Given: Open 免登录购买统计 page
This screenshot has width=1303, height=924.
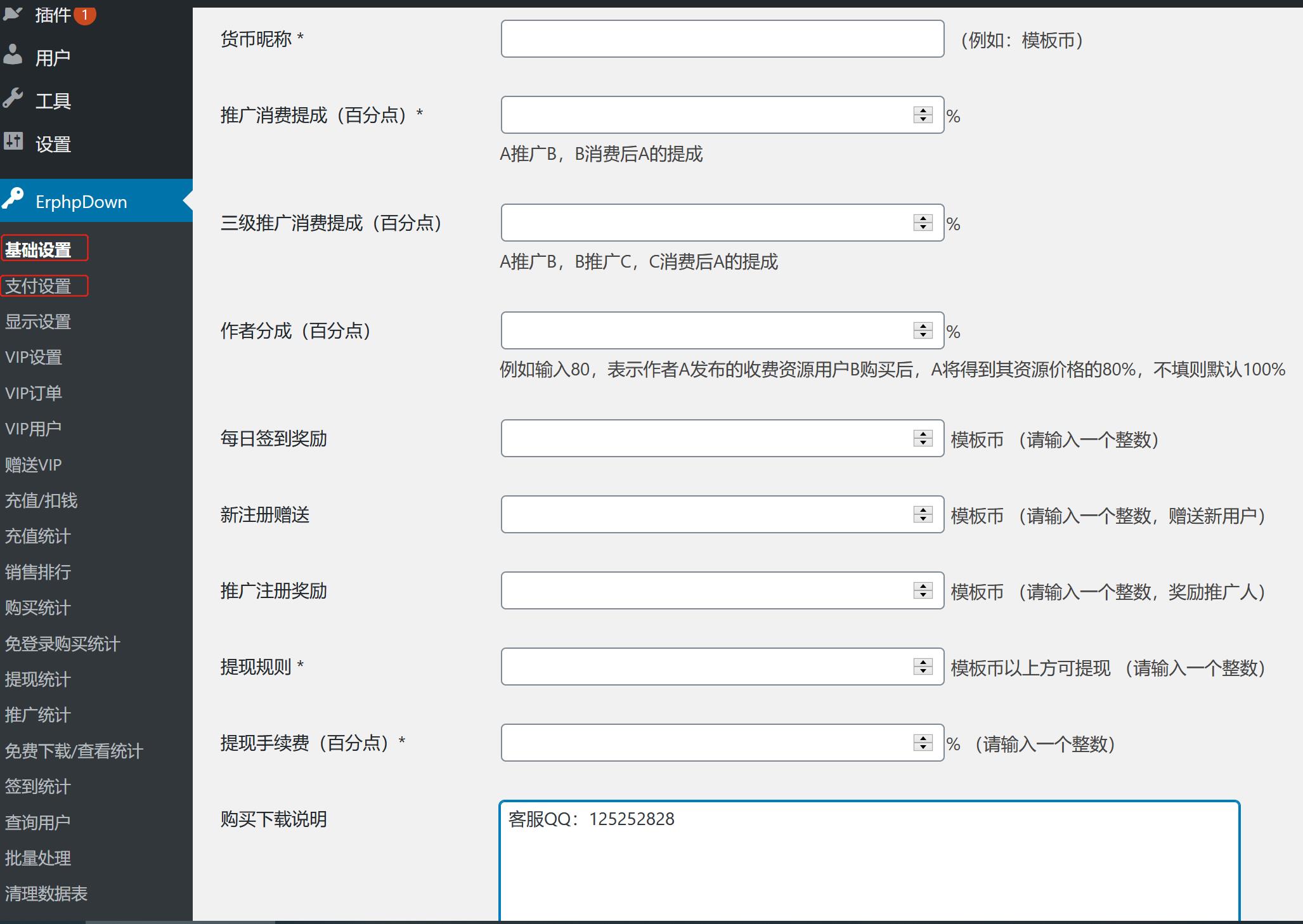Looking at the screenshot, I should click(x=62, y=644).
